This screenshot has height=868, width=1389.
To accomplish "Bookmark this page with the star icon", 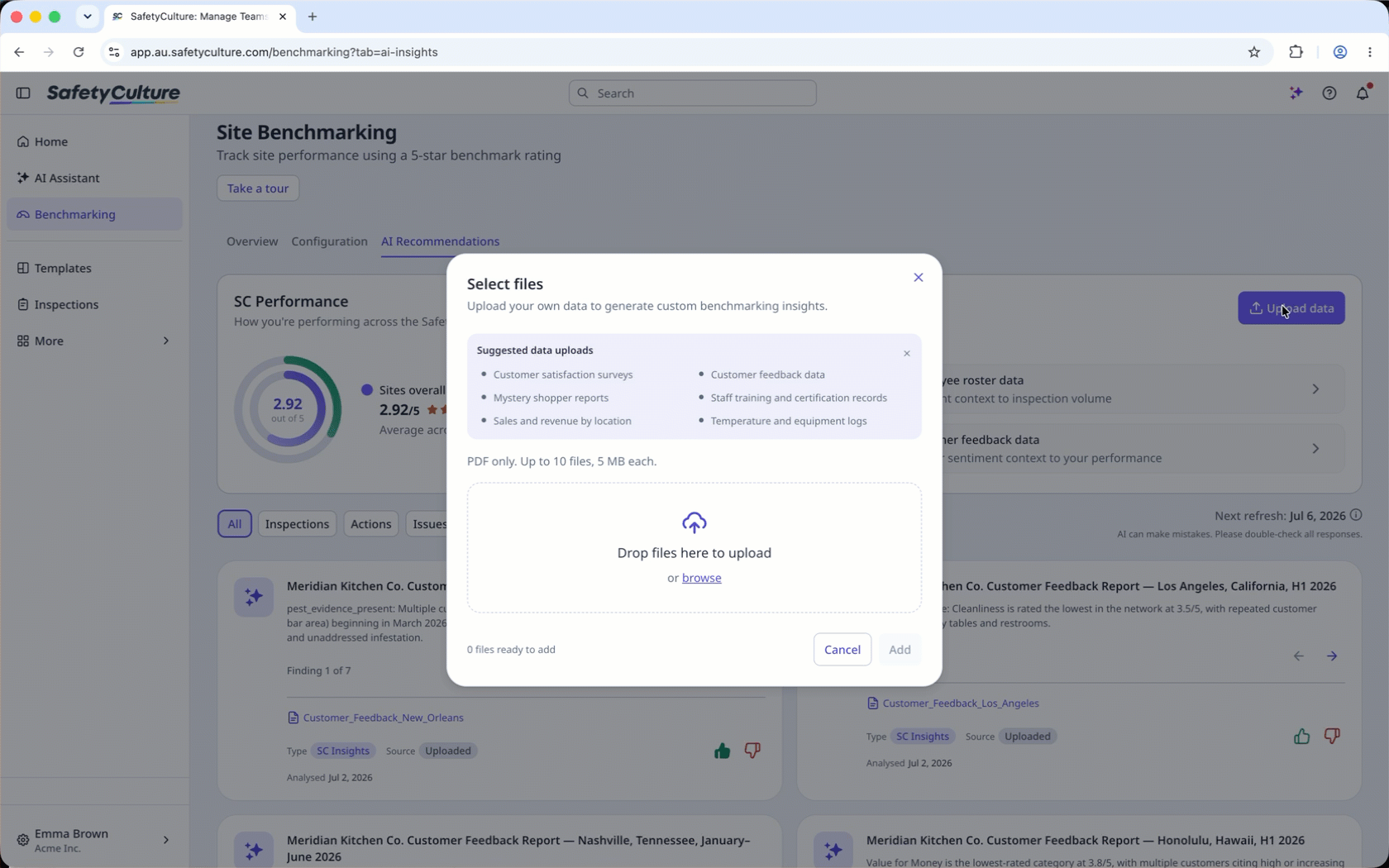I will click(1254, 52).
